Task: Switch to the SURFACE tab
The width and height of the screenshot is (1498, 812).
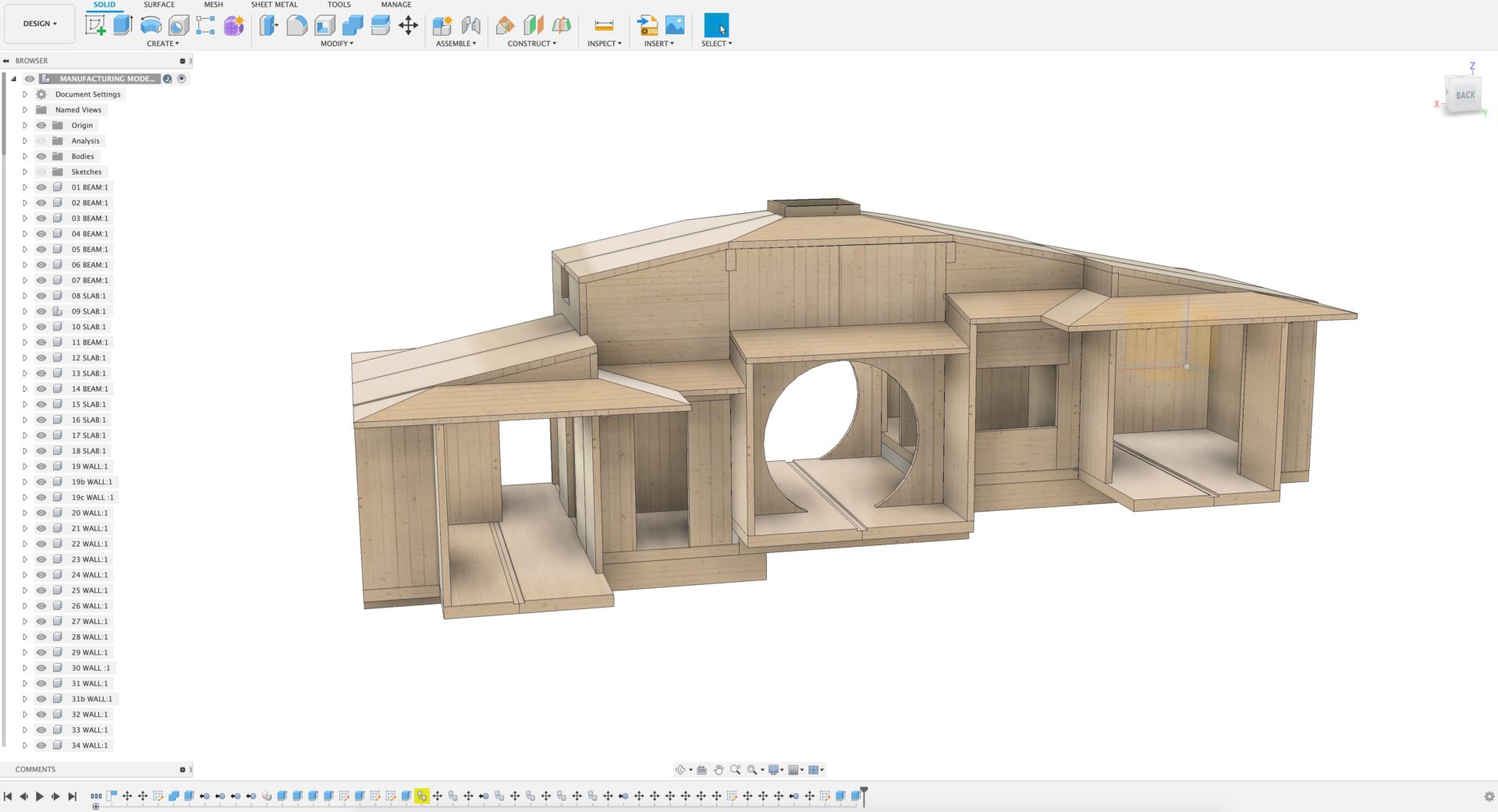Action: pyautogui.click(x=159, y=5)
